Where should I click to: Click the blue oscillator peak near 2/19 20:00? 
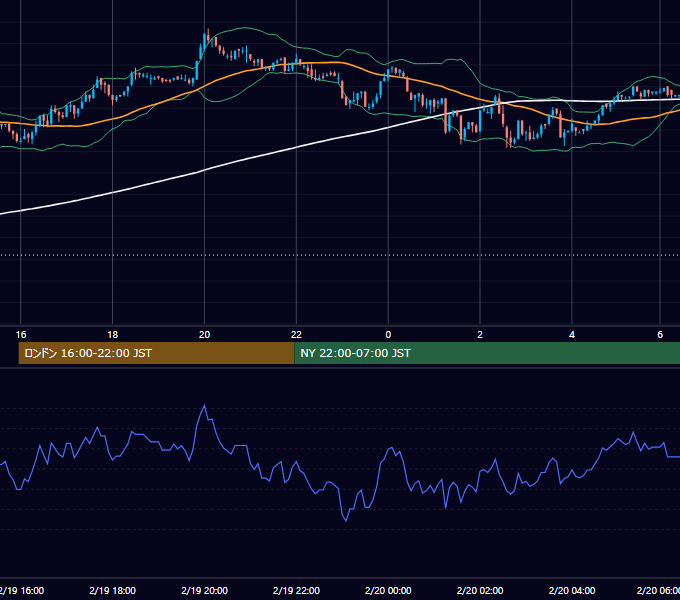click(204, 406)
